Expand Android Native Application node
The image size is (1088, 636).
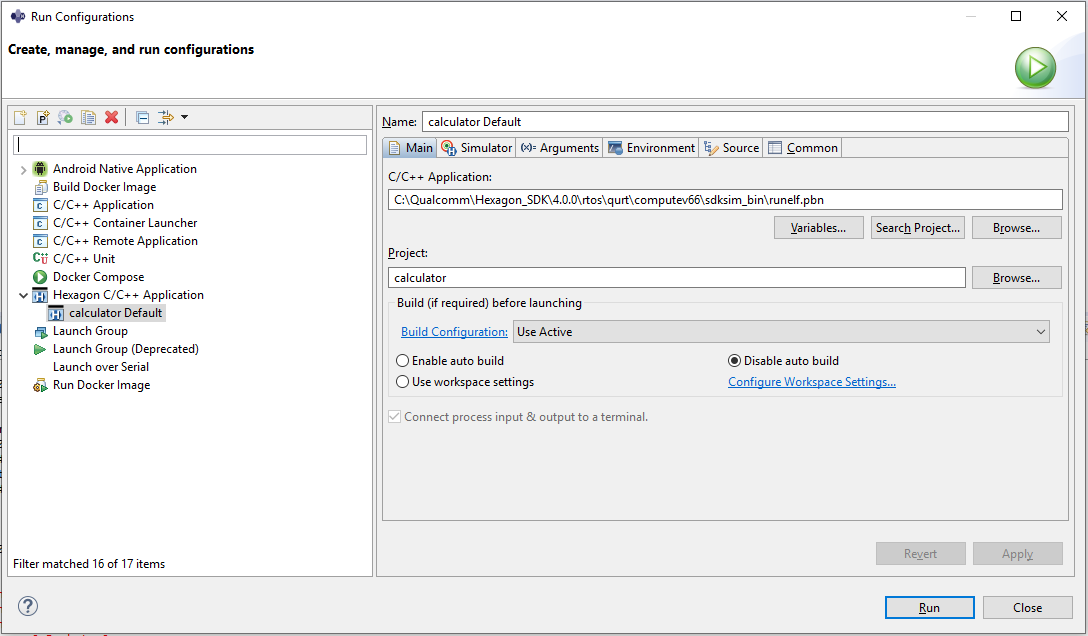[23, 169]
